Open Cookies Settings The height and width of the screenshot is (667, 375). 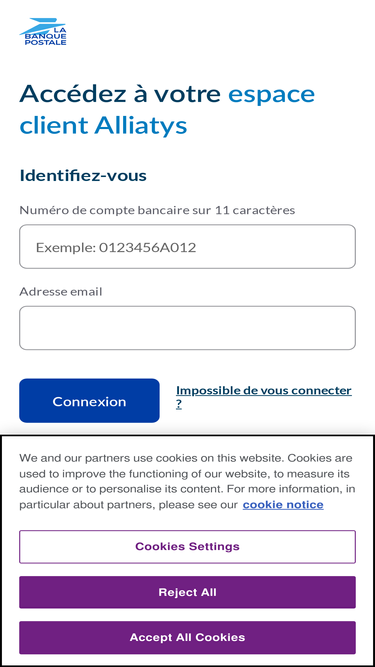click(x=187, y=547)
